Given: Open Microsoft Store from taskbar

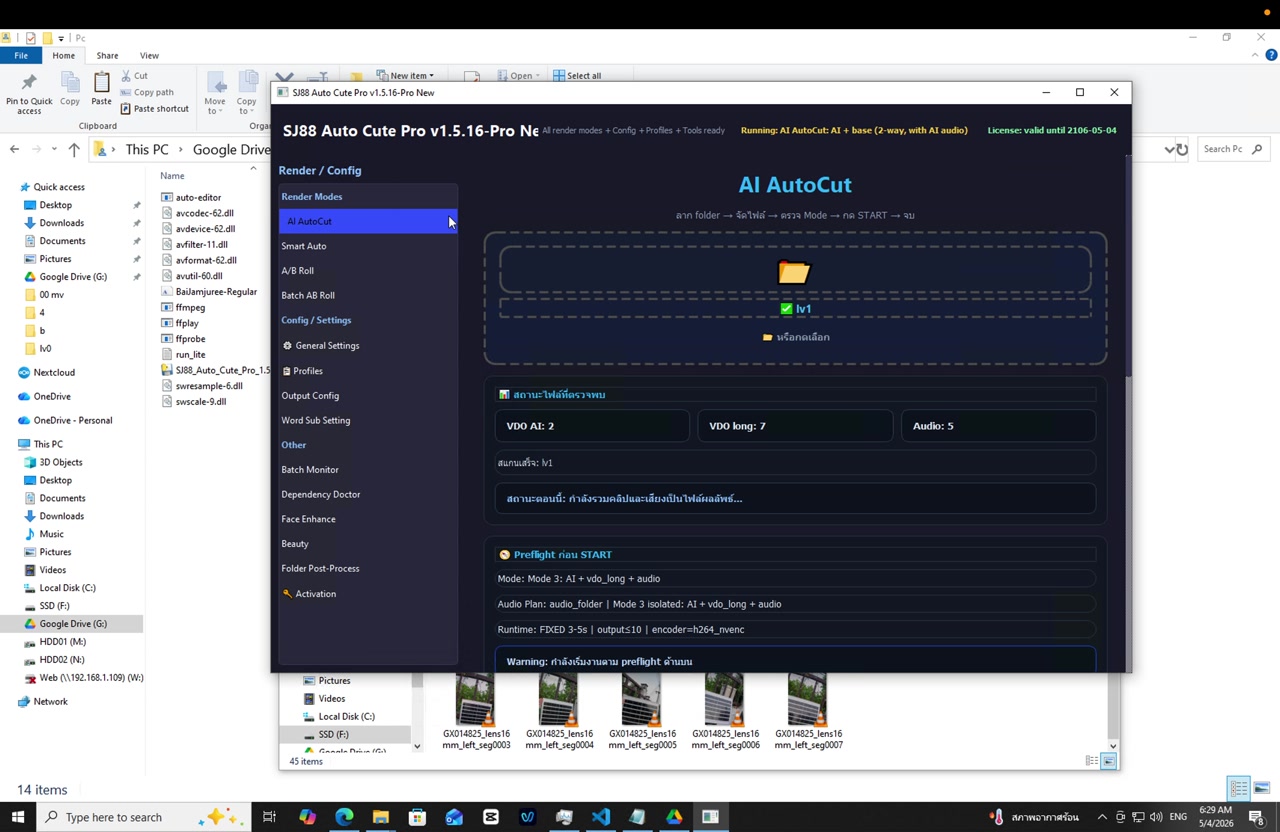Looking at the screenshot, I should coord(417,817).
